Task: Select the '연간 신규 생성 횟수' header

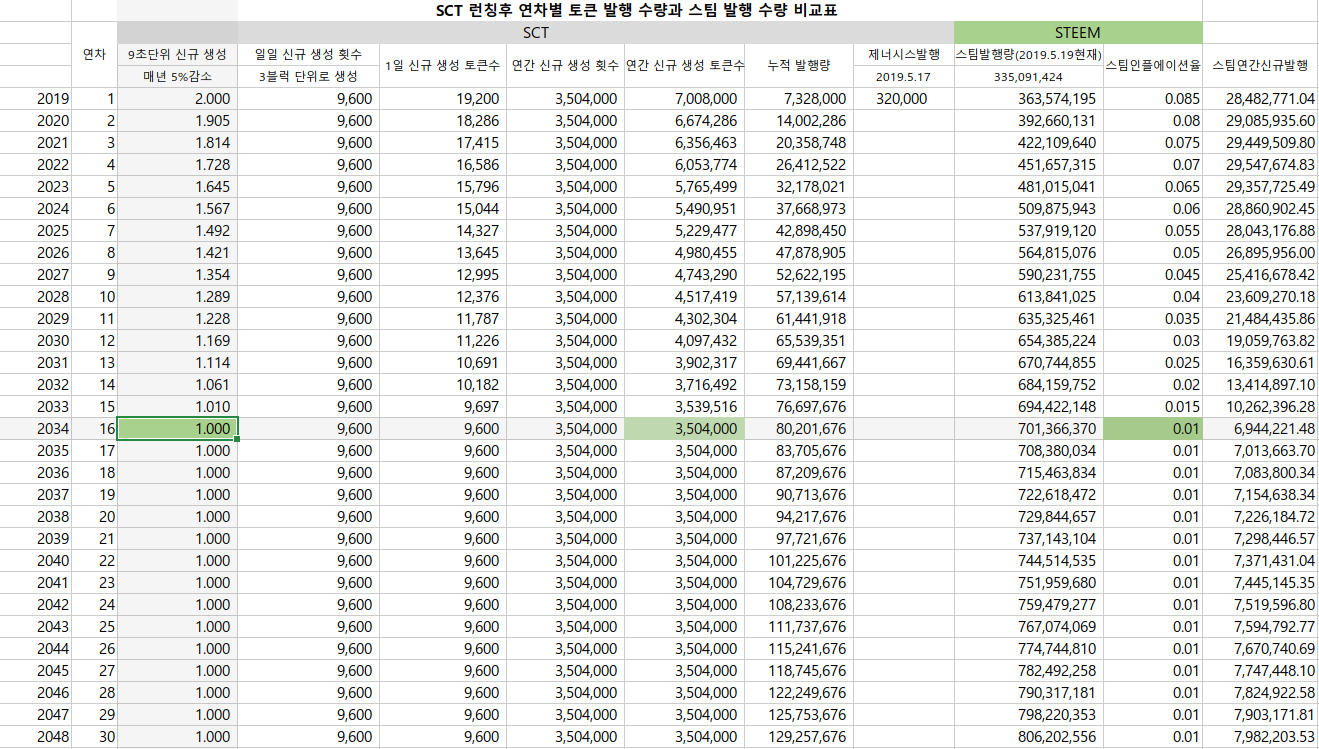Action: (x=565, y=66)
